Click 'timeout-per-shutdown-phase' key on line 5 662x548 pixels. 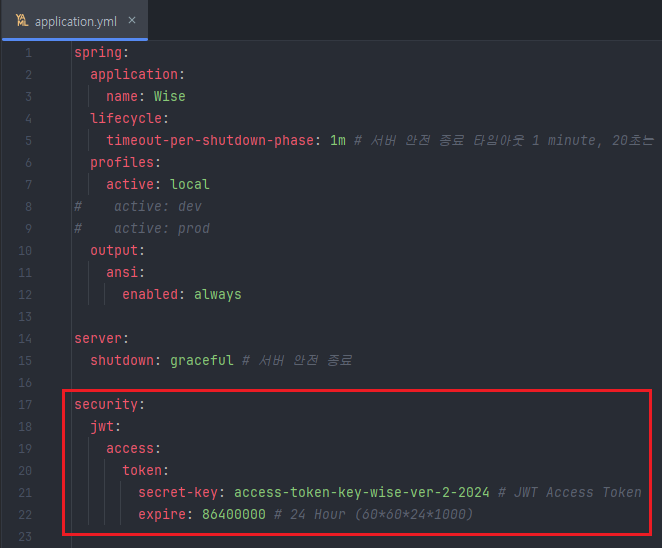(210, 140)
